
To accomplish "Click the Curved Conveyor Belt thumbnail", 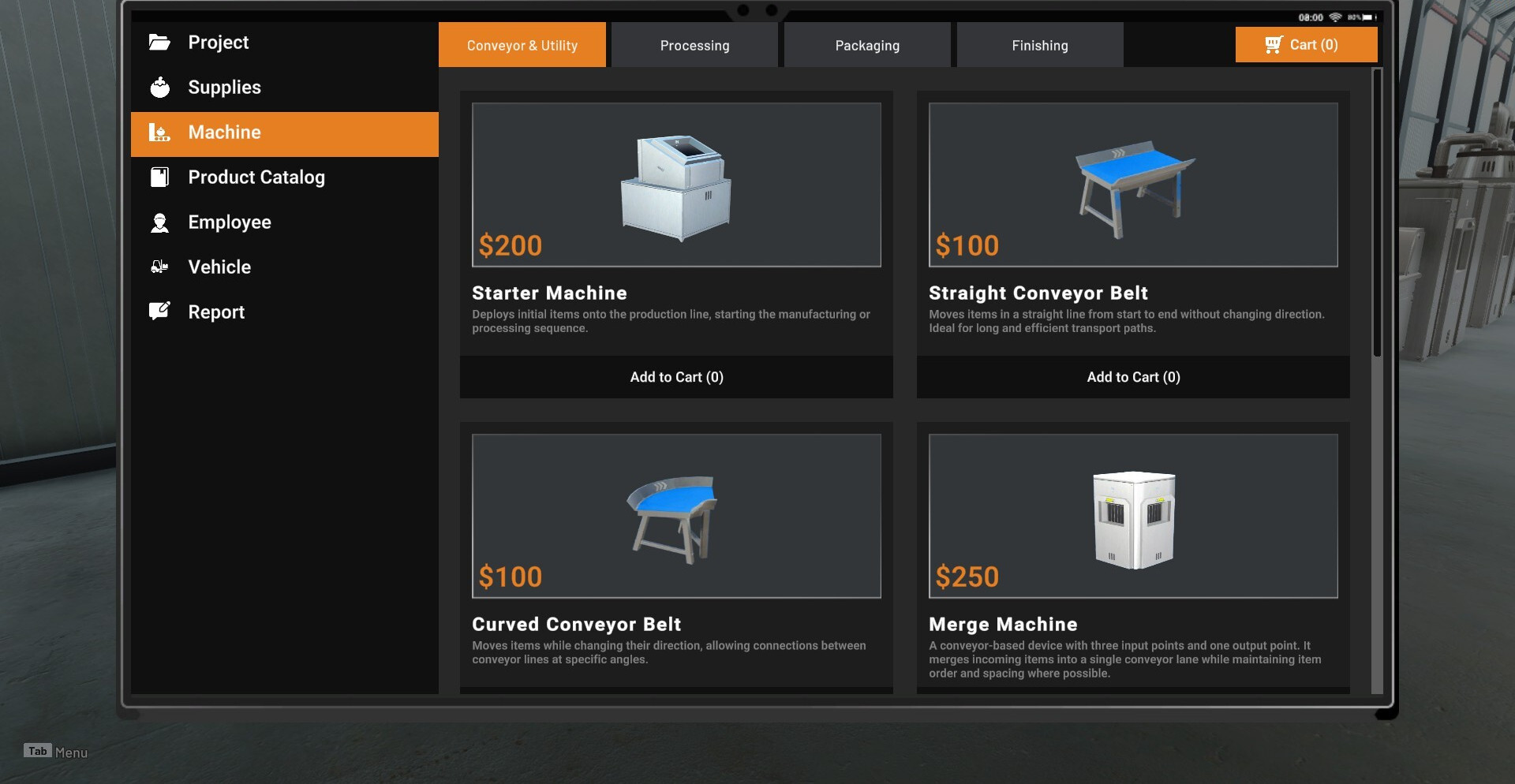I will pyautogui.click(x=676, y=516).
